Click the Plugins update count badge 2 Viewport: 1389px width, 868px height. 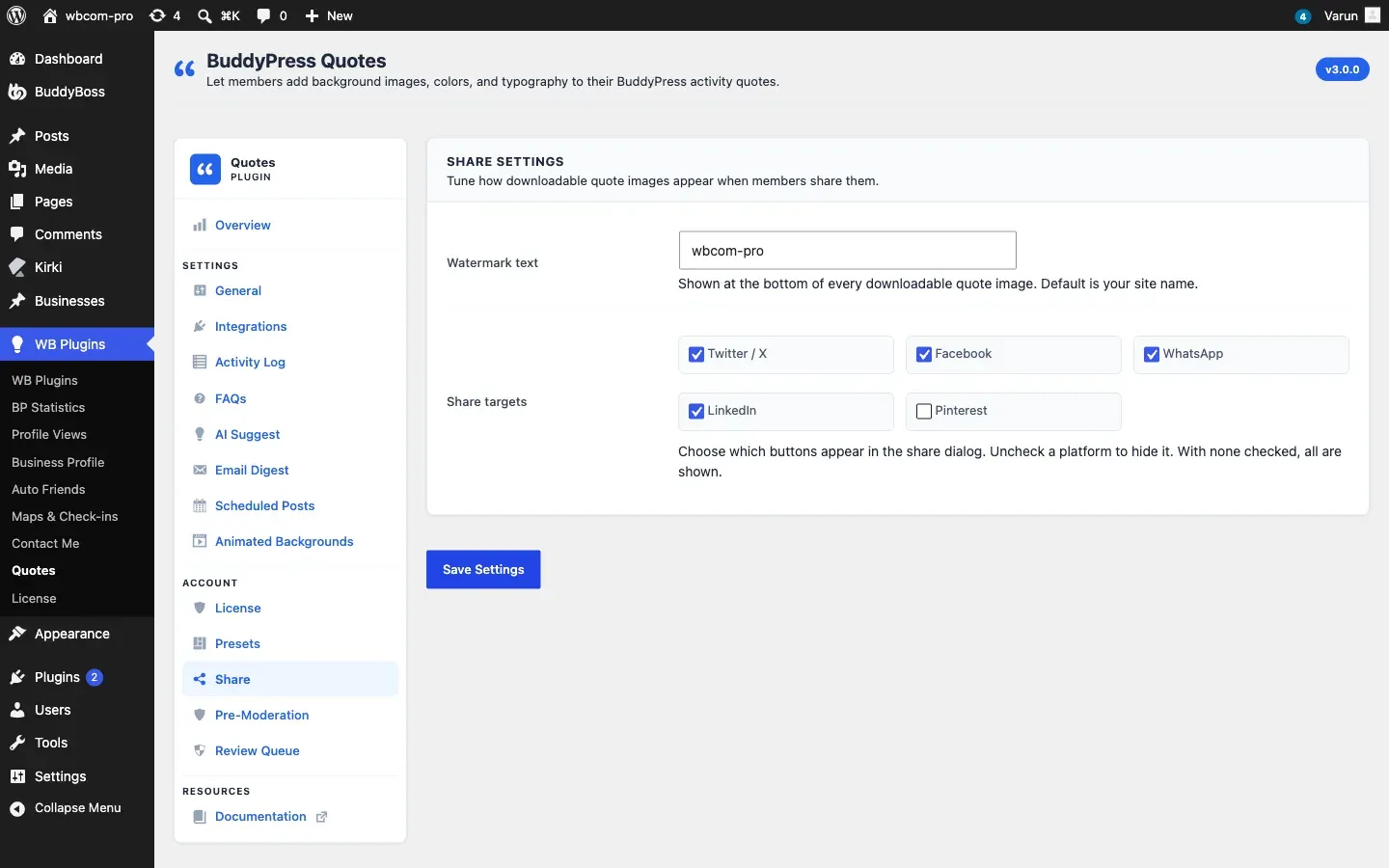95,677
